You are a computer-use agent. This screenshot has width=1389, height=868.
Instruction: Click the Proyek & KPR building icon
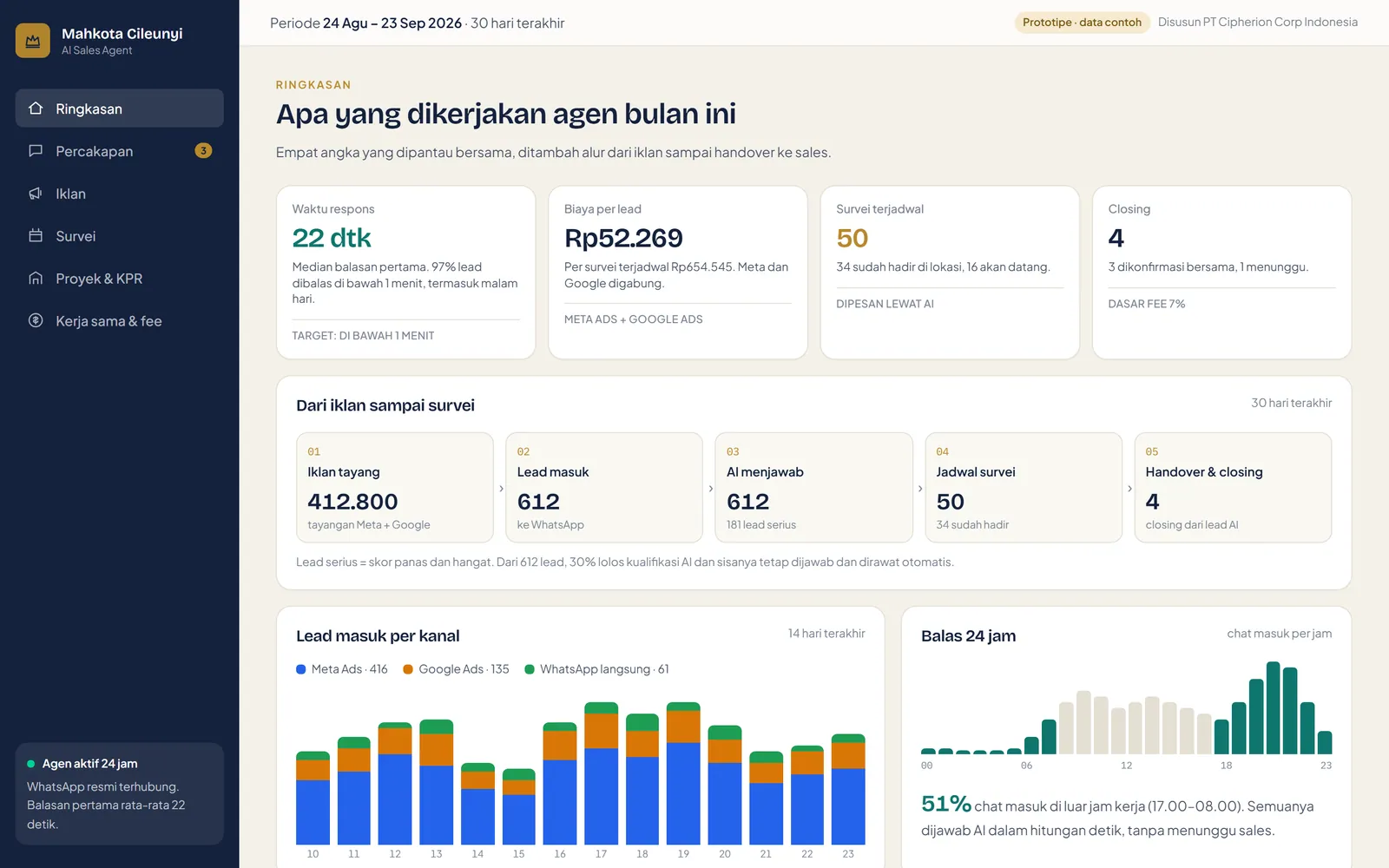(36, 279)
